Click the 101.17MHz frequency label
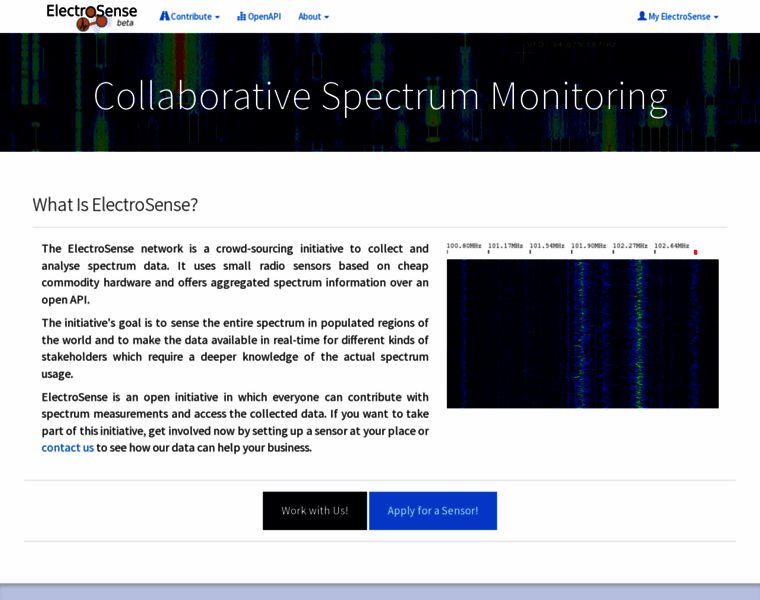Viewport: 760px width, 600px height. (506, 246)
